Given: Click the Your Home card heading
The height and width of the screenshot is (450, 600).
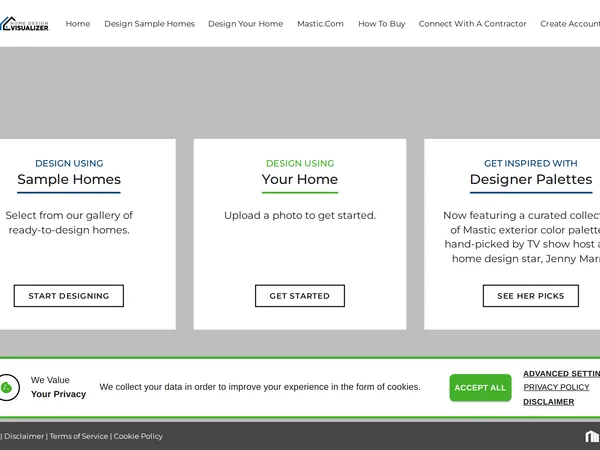Looking at the screenshot, I should click(300, 179).
